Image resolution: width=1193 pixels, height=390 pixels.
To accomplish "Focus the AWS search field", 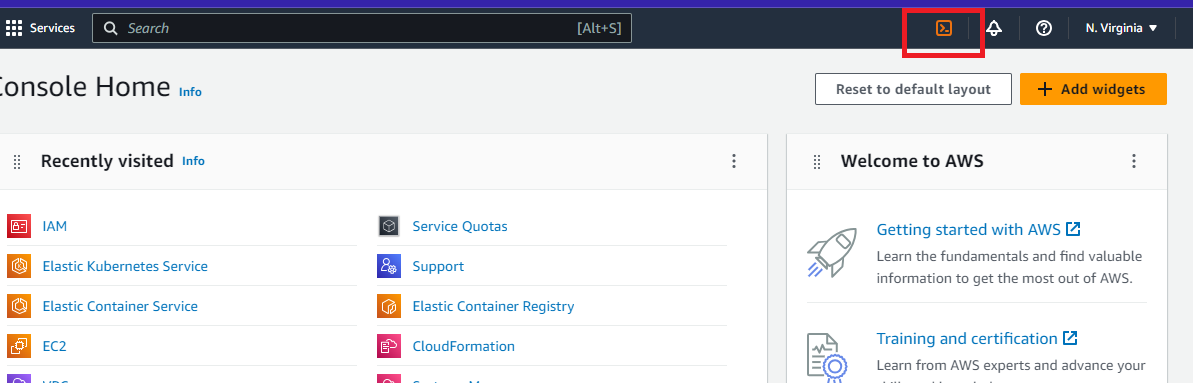I will point(361,28).
